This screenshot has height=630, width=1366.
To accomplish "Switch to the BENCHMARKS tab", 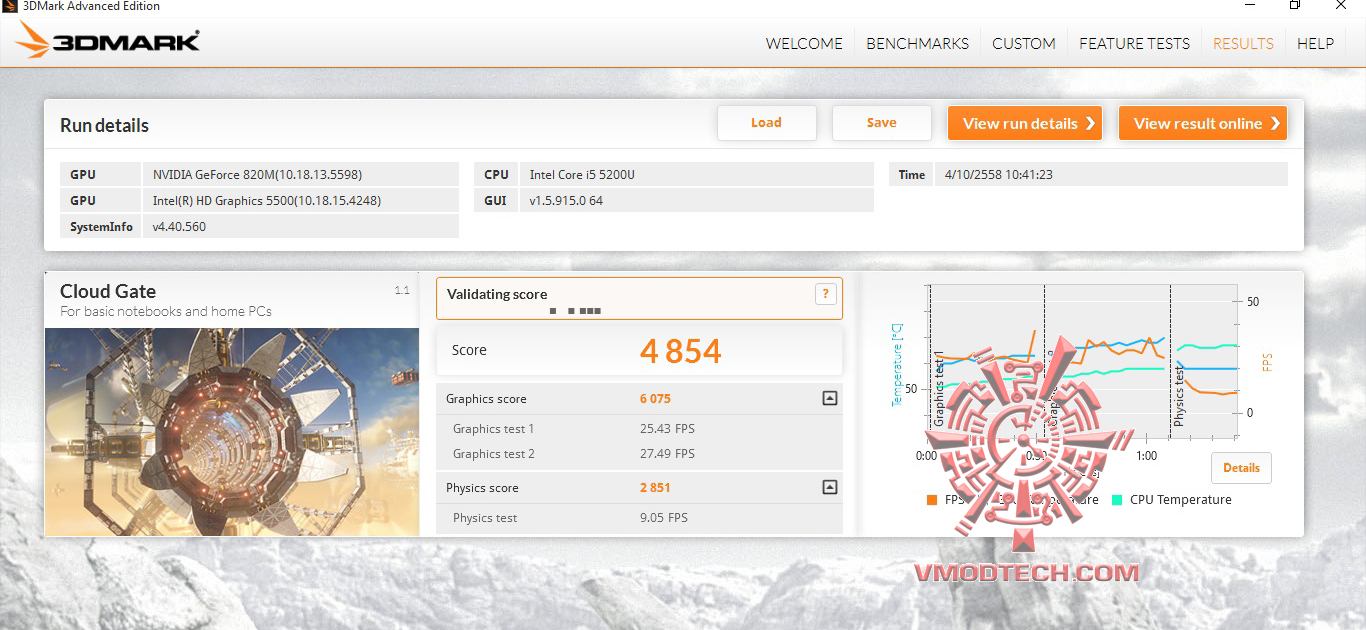I will [917, 44].
